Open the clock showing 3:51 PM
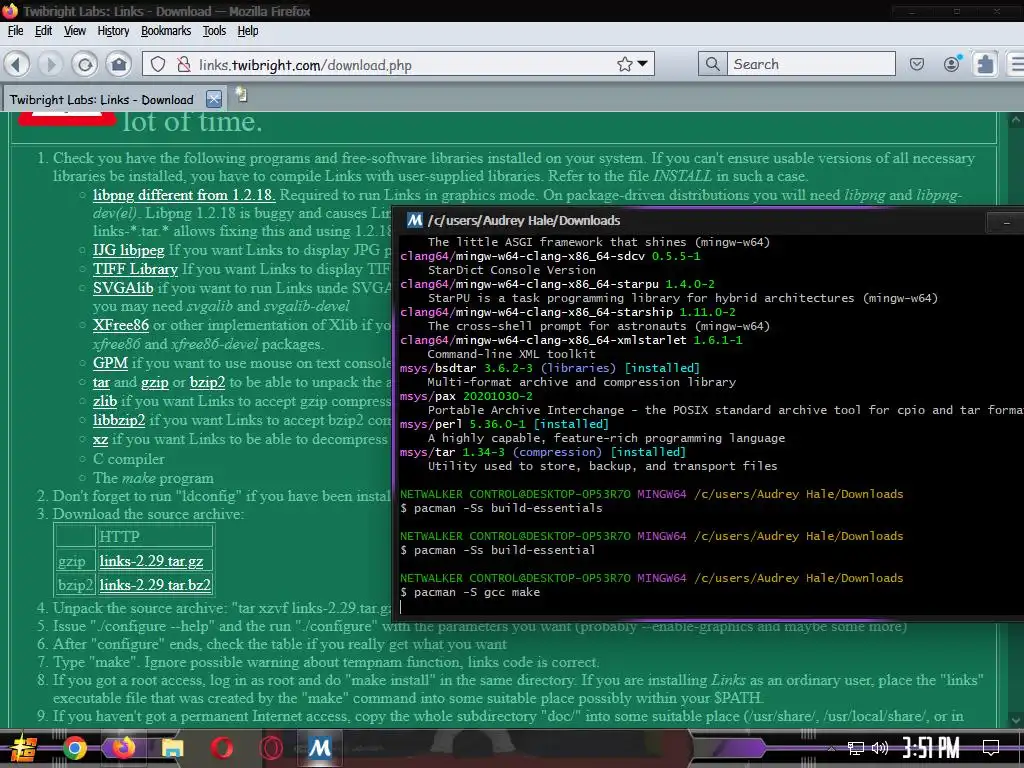 931,748
